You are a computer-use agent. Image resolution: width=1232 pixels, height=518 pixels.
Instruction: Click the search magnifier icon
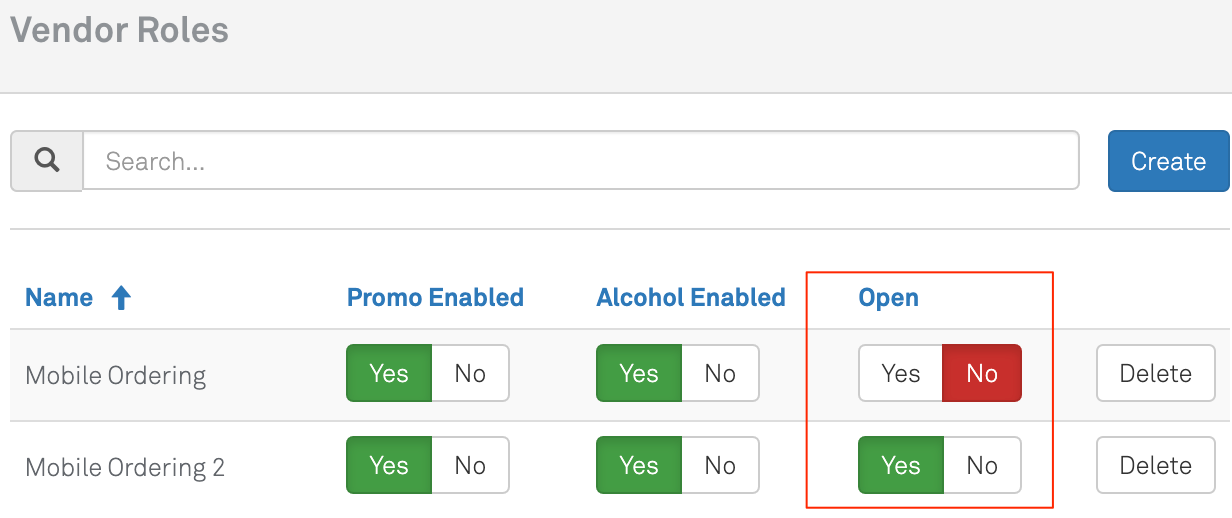pyautogui.click(x=46, y=161)
